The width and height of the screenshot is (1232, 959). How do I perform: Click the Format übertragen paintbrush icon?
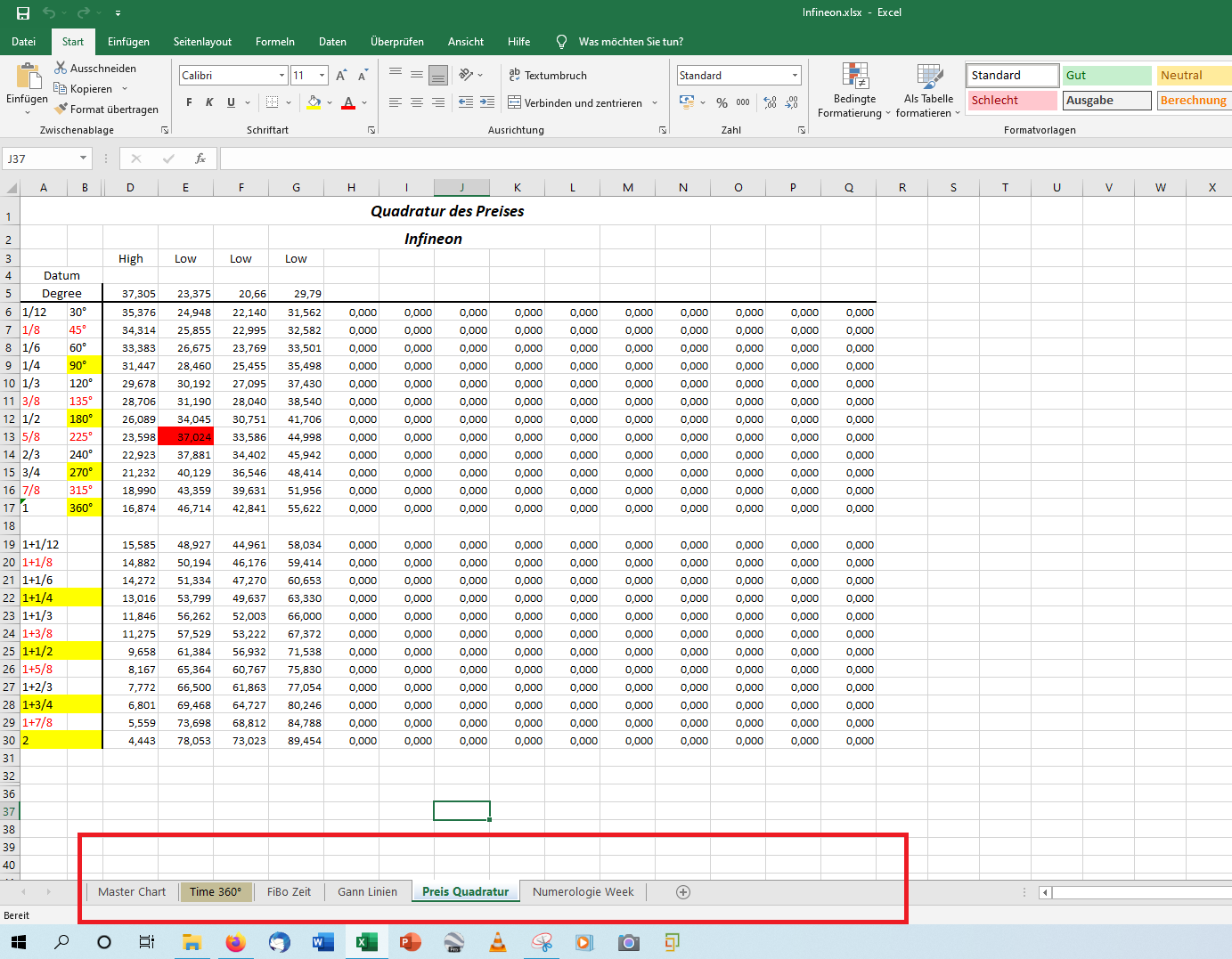61,109
